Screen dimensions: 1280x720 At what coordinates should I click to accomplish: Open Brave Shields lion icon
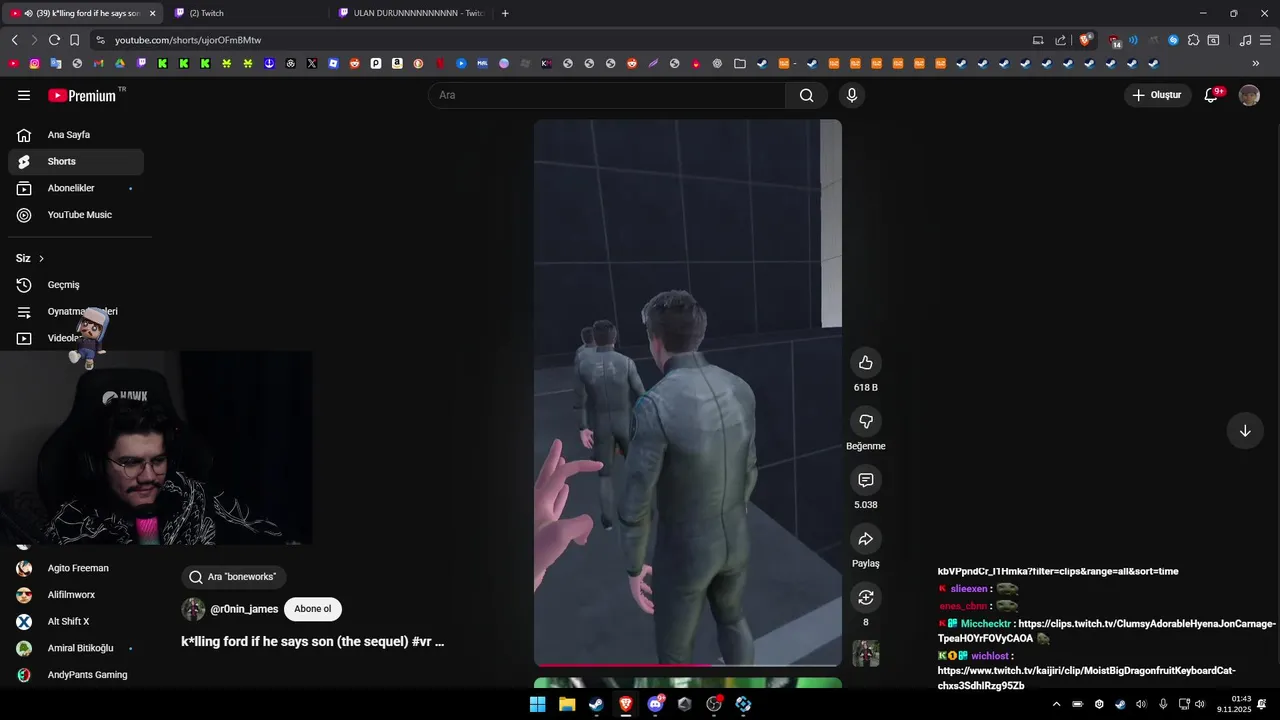[1085, 40]
